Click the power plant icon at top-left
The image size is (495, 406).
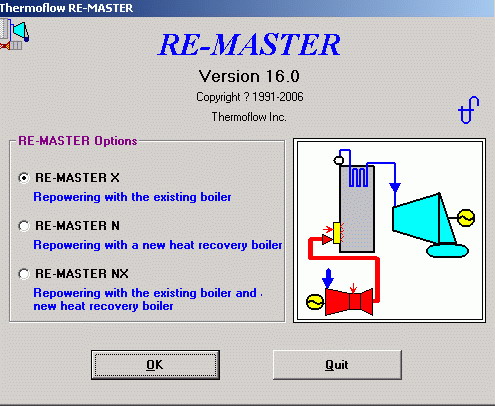[14, 34]
